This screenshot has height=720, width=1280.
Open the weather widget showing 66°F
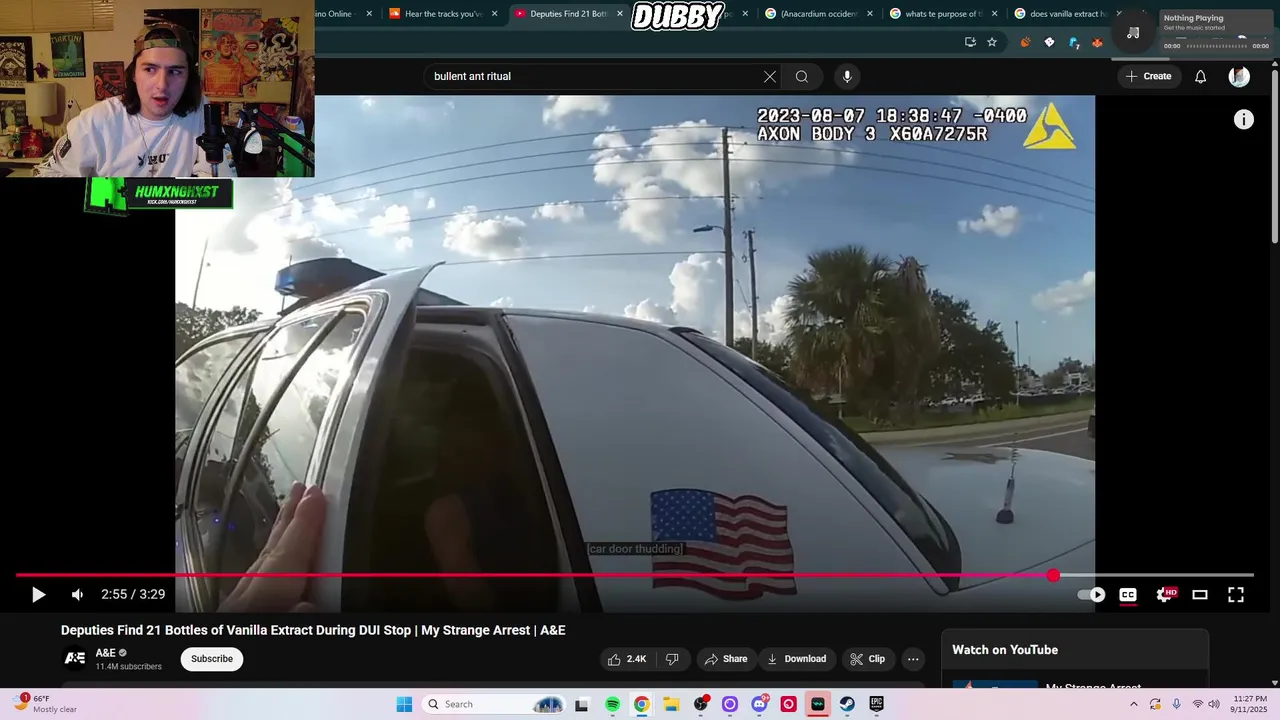coord(45,704)
